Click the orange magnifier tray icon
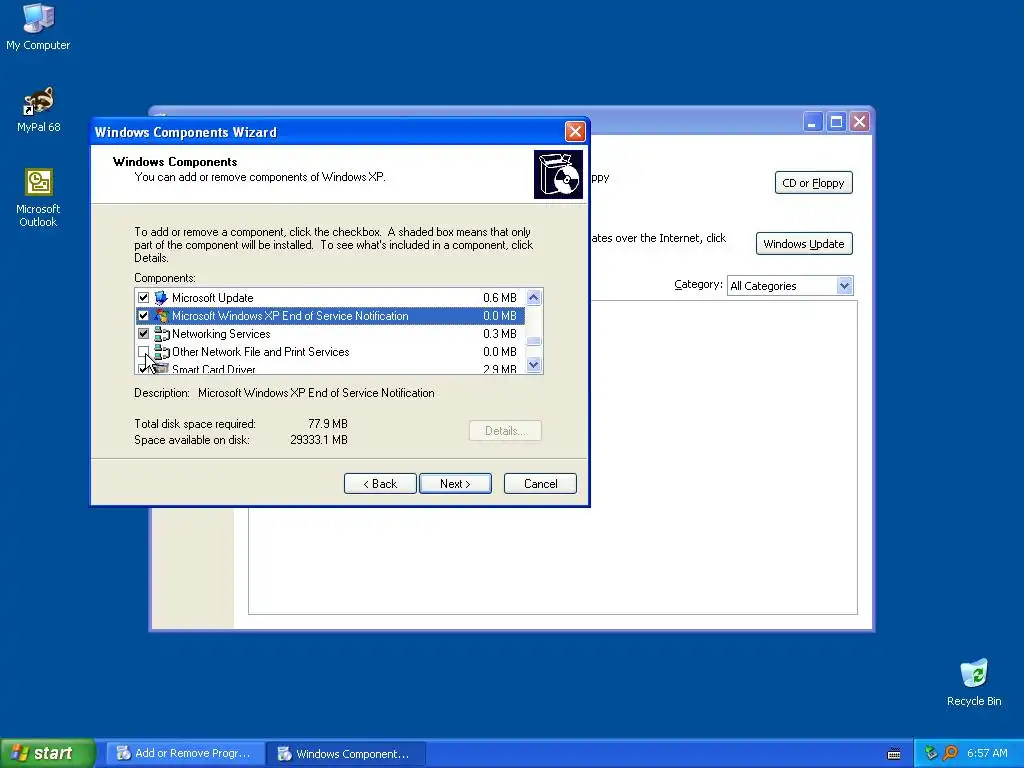Image resolution: width=1024 pixels, height=768 pixels. coord(950,753)
